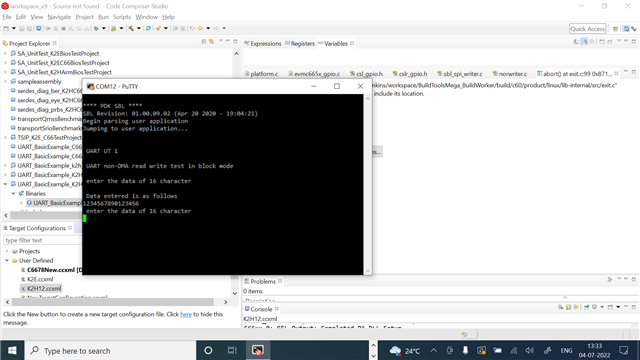This screenshot has height=360, width=640.
Task: Click the PuTTY window title bar icon
Action: coord(90,87)
